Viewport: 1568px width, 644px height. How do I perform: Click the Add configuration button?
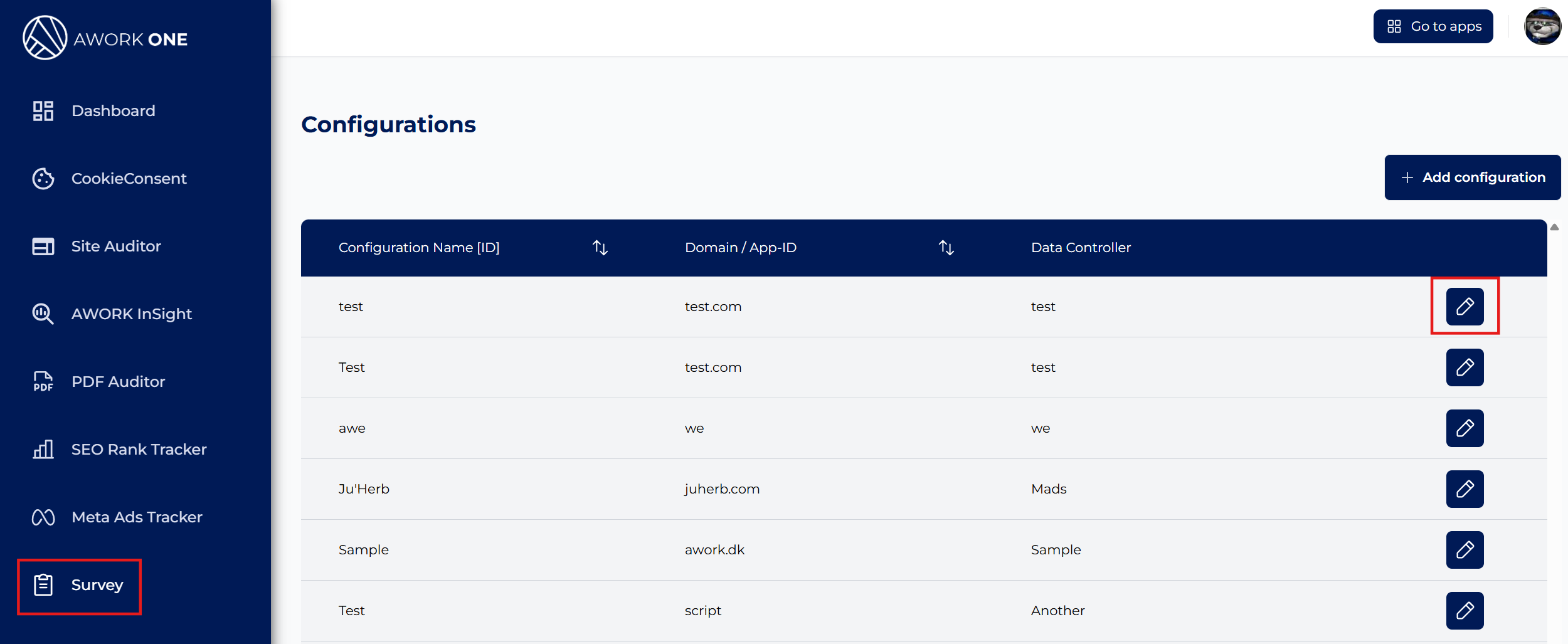click(1472, 177)
